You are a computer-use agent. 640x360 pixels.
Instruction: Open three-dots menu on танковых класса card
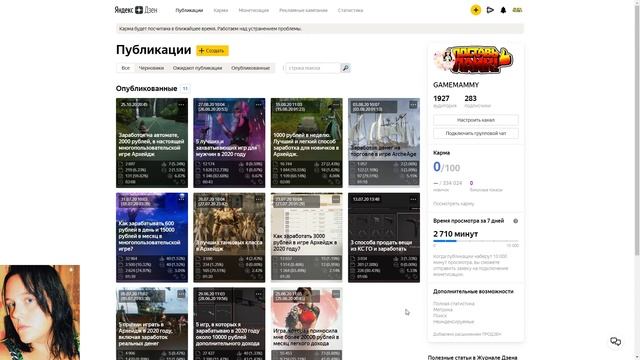(259, 199)
